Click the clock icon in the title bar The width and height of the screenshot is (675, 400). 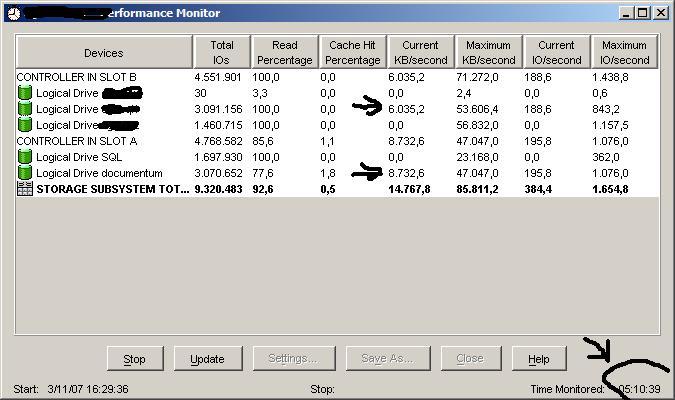pos(12,13)
